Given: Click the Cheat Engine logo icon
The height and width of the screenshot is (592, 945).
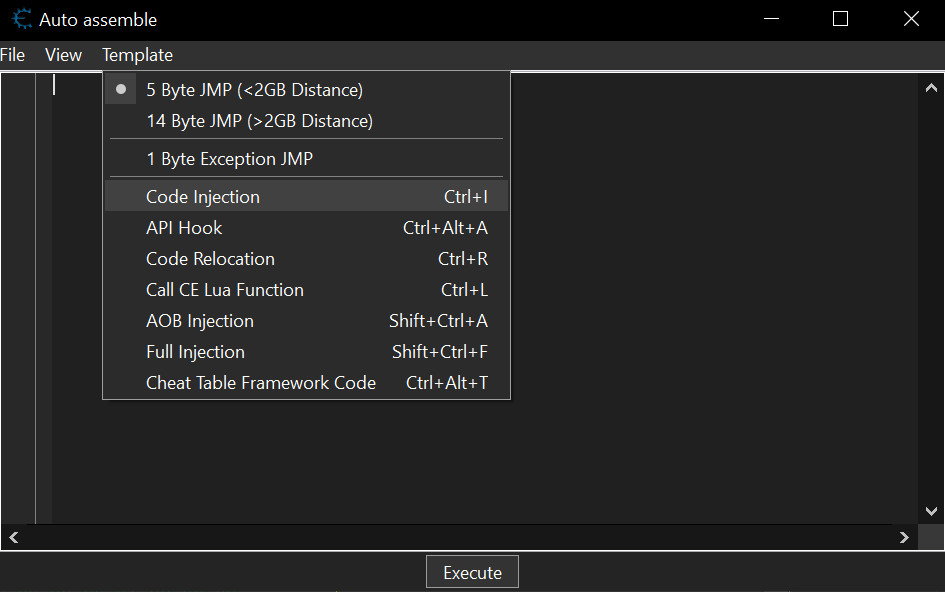Looking at the screenshot, I should coord(22,19).
